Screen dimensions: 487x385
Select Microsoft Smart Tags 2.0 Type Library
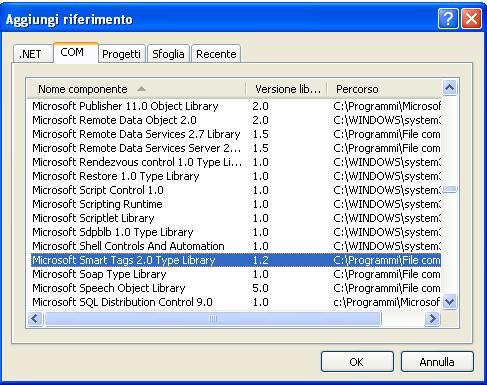(236, 260)
